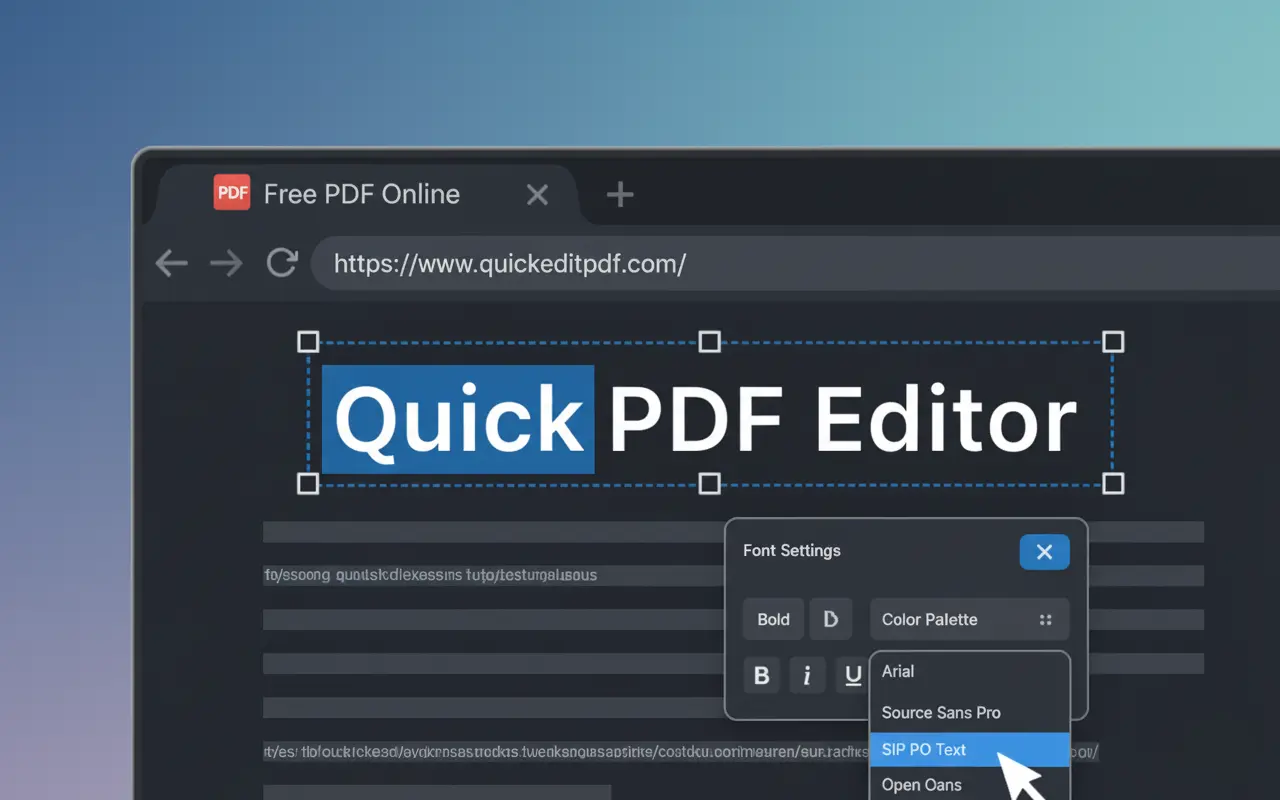Apply underline formatting in Font Settings

point(853,675)
